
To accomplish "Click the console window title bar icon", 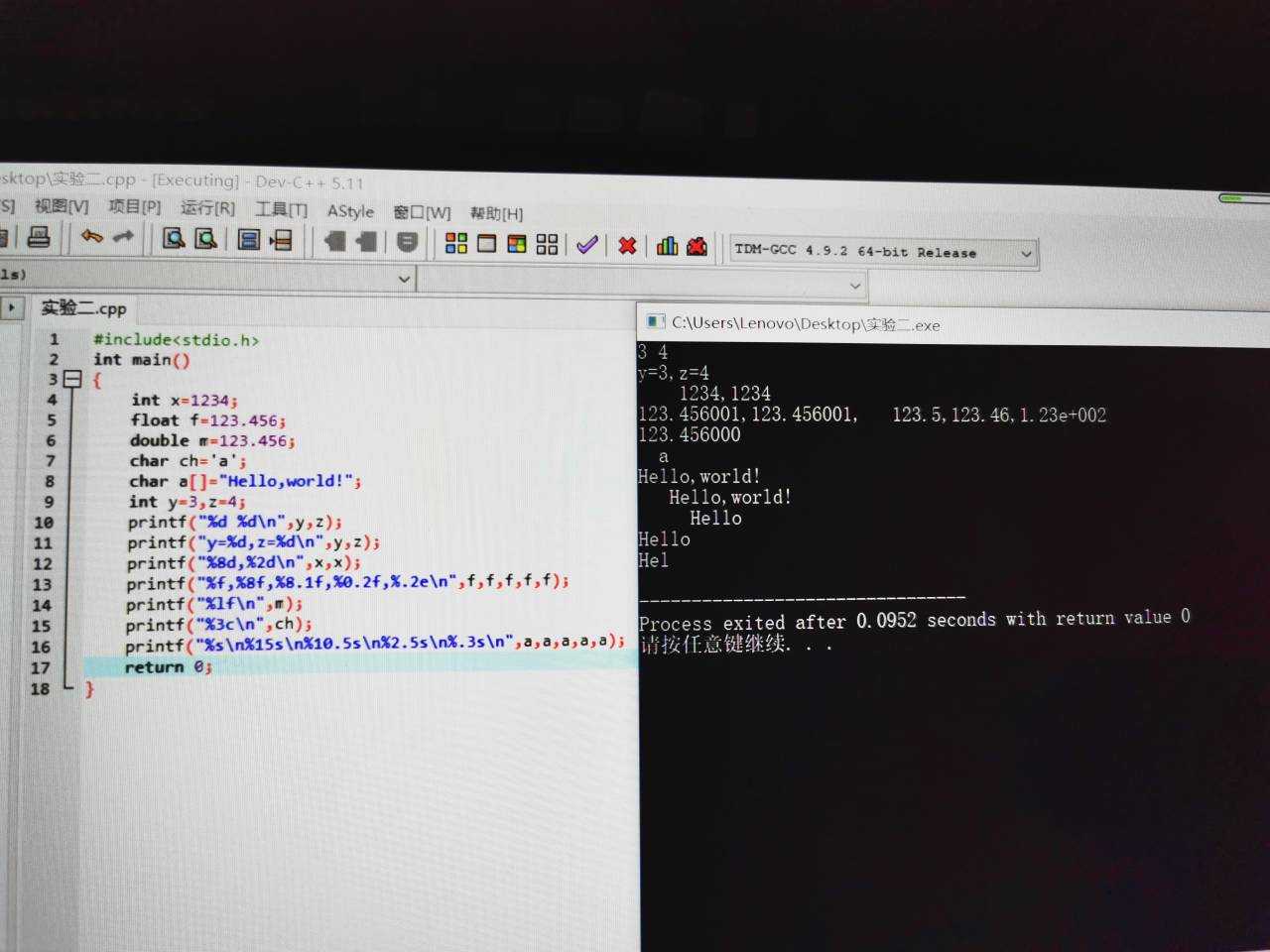I will (x=655, y=321).
